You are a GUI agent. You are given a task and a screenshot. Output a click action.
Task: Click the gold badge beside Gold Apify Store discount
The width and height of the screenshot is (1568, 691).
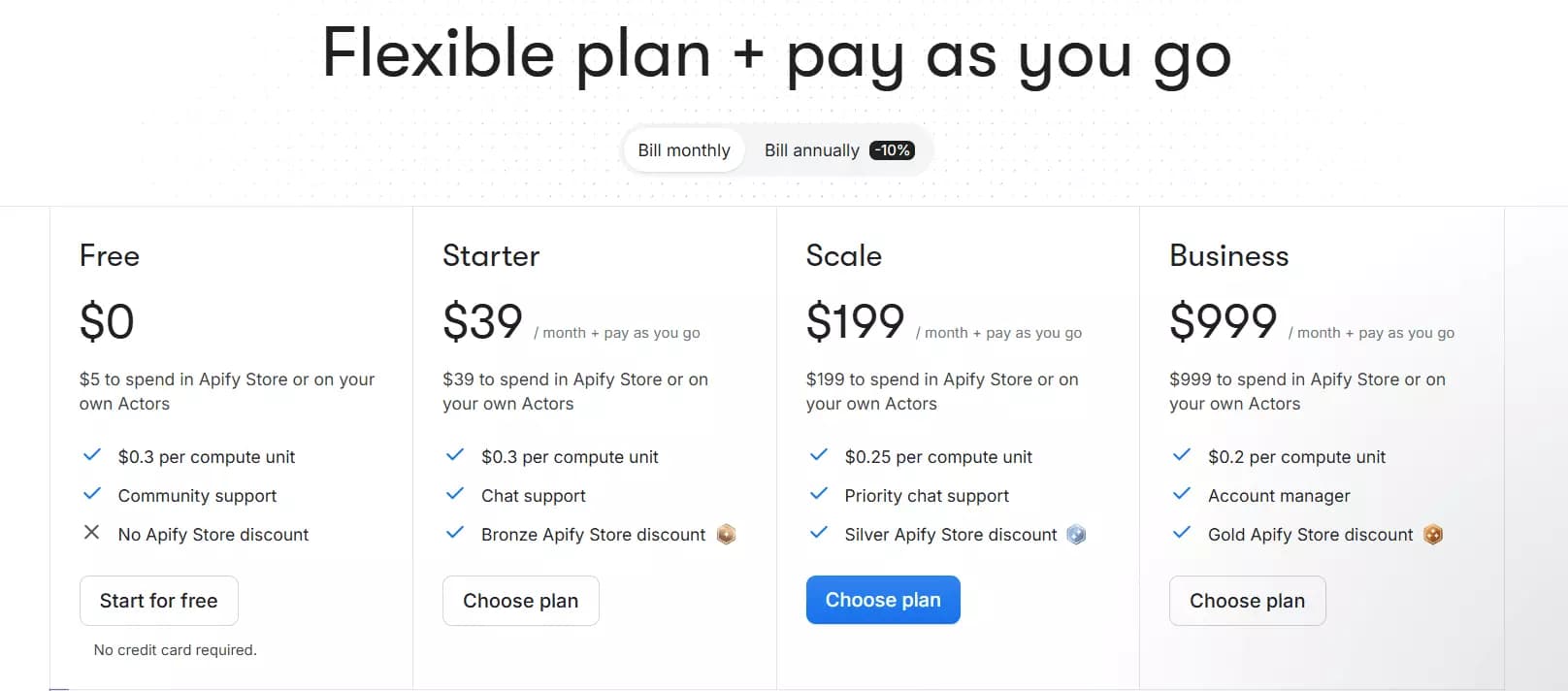pyautogui.click(x=1433, y=534)
